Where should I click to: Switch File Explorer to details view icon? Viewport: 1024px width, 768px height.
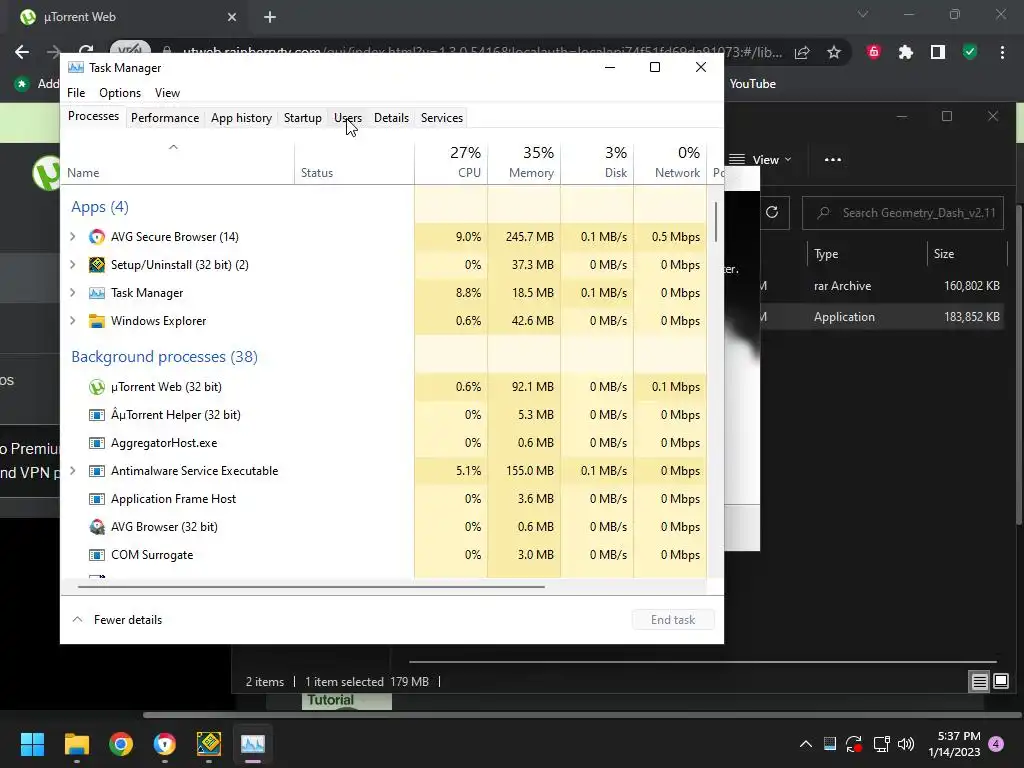tap(979, 682)
